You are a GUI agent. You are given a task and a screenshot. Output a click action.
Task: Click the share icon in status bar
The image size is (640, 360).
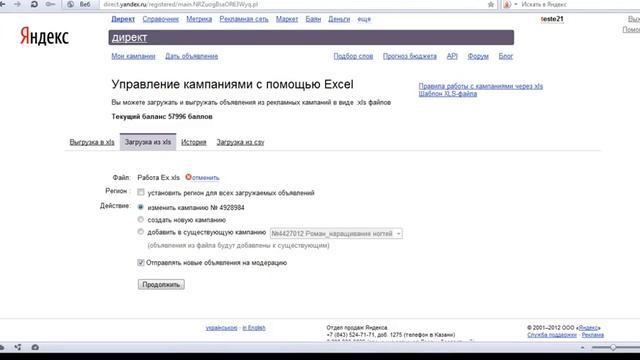(18, 347)
